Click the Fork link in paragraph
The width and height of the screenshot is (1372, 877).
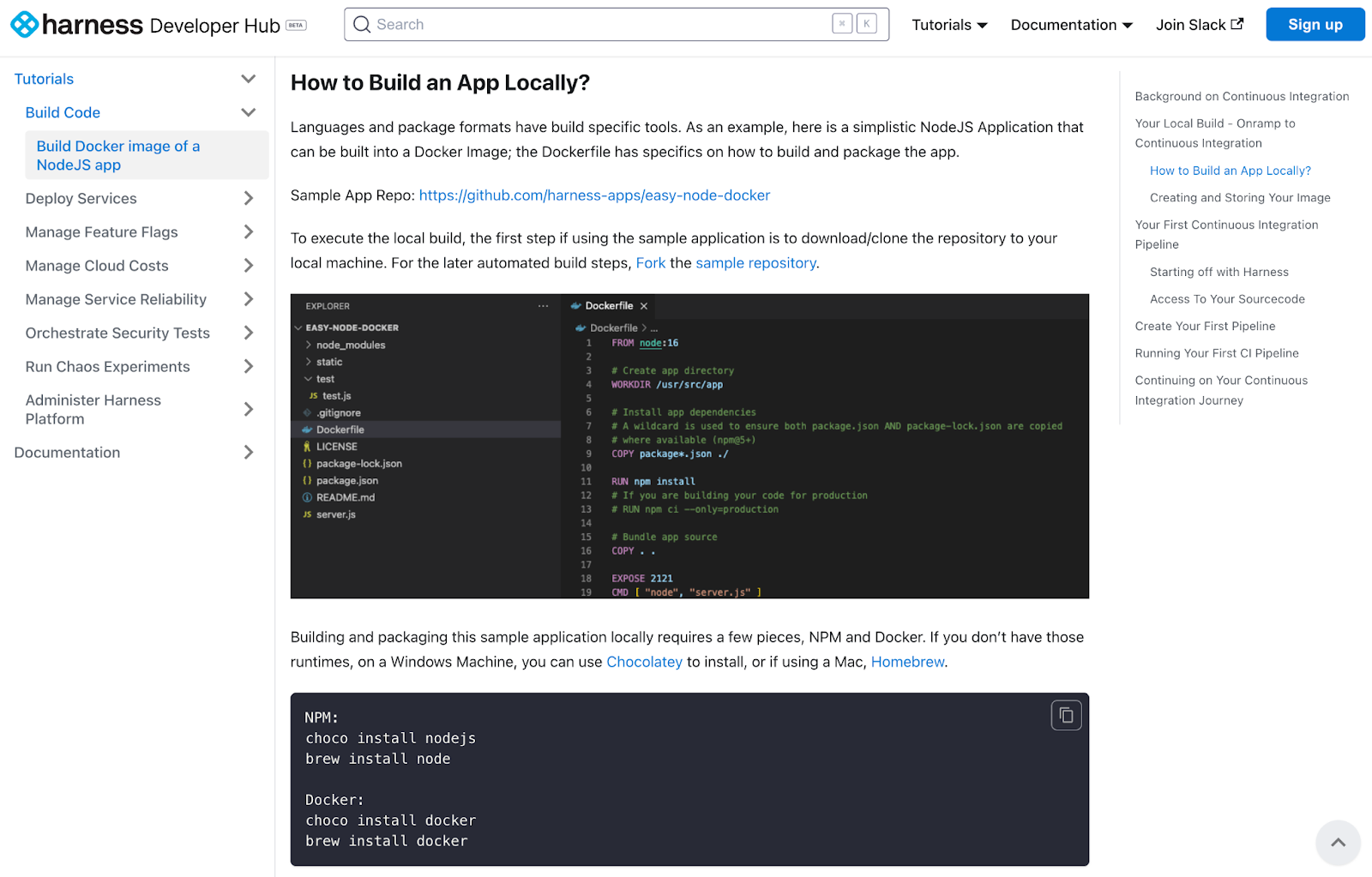click(x=650, y=263)
